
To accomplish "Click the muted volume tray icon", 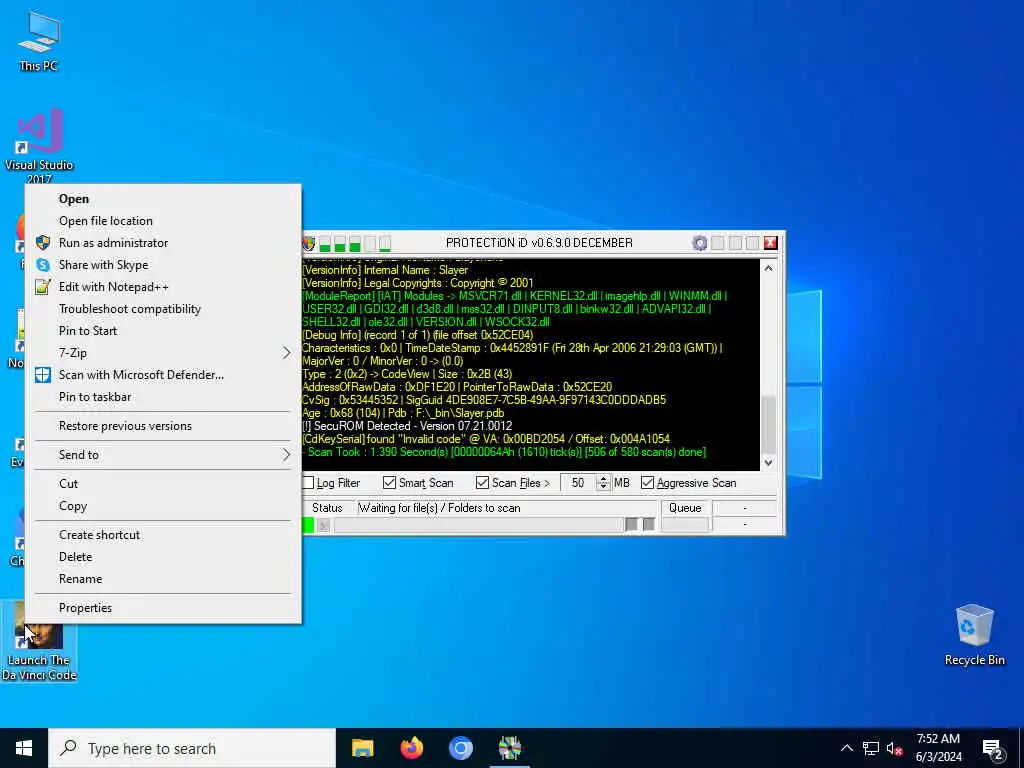I will point(894,749).
